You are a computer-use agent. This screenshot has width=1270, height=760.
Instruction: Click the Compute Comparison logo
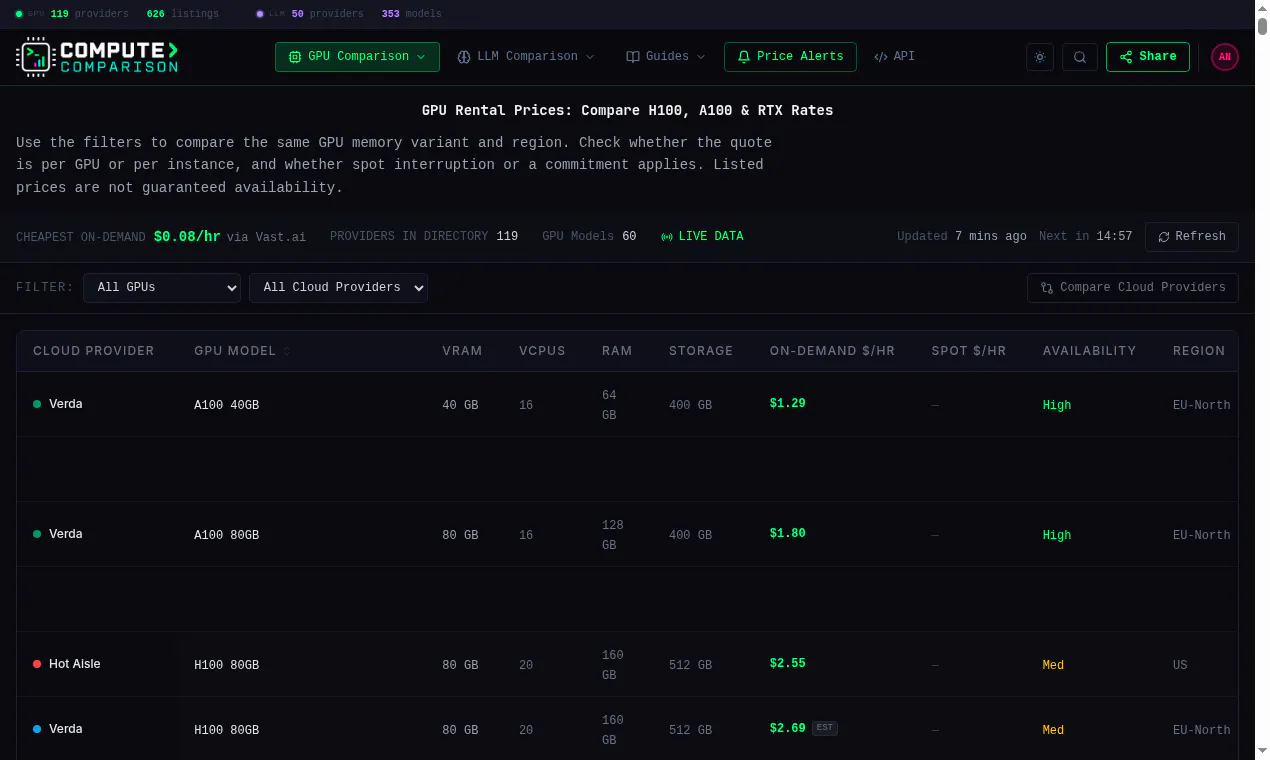97,57
